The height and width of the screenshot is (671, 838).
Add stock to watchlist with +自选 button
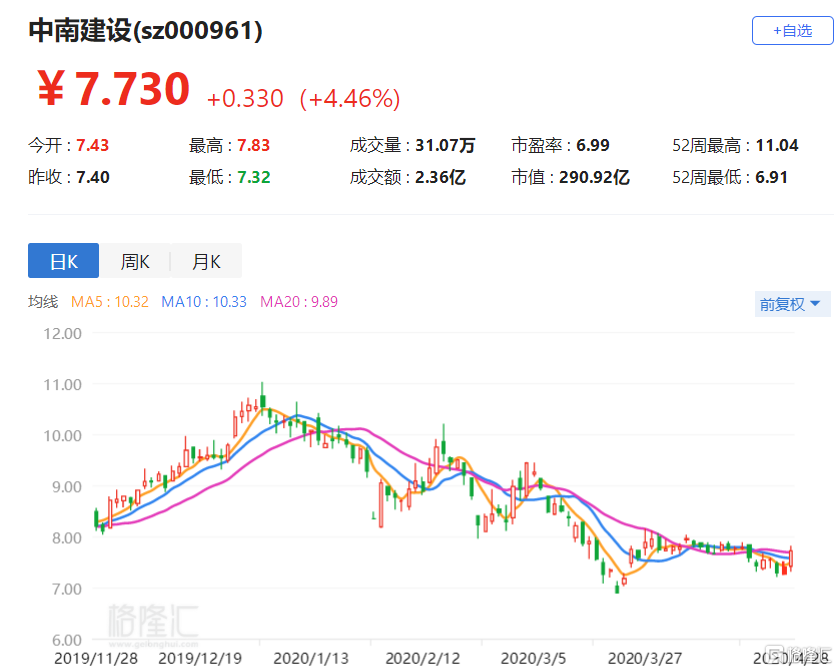click(x=792, y=30)
